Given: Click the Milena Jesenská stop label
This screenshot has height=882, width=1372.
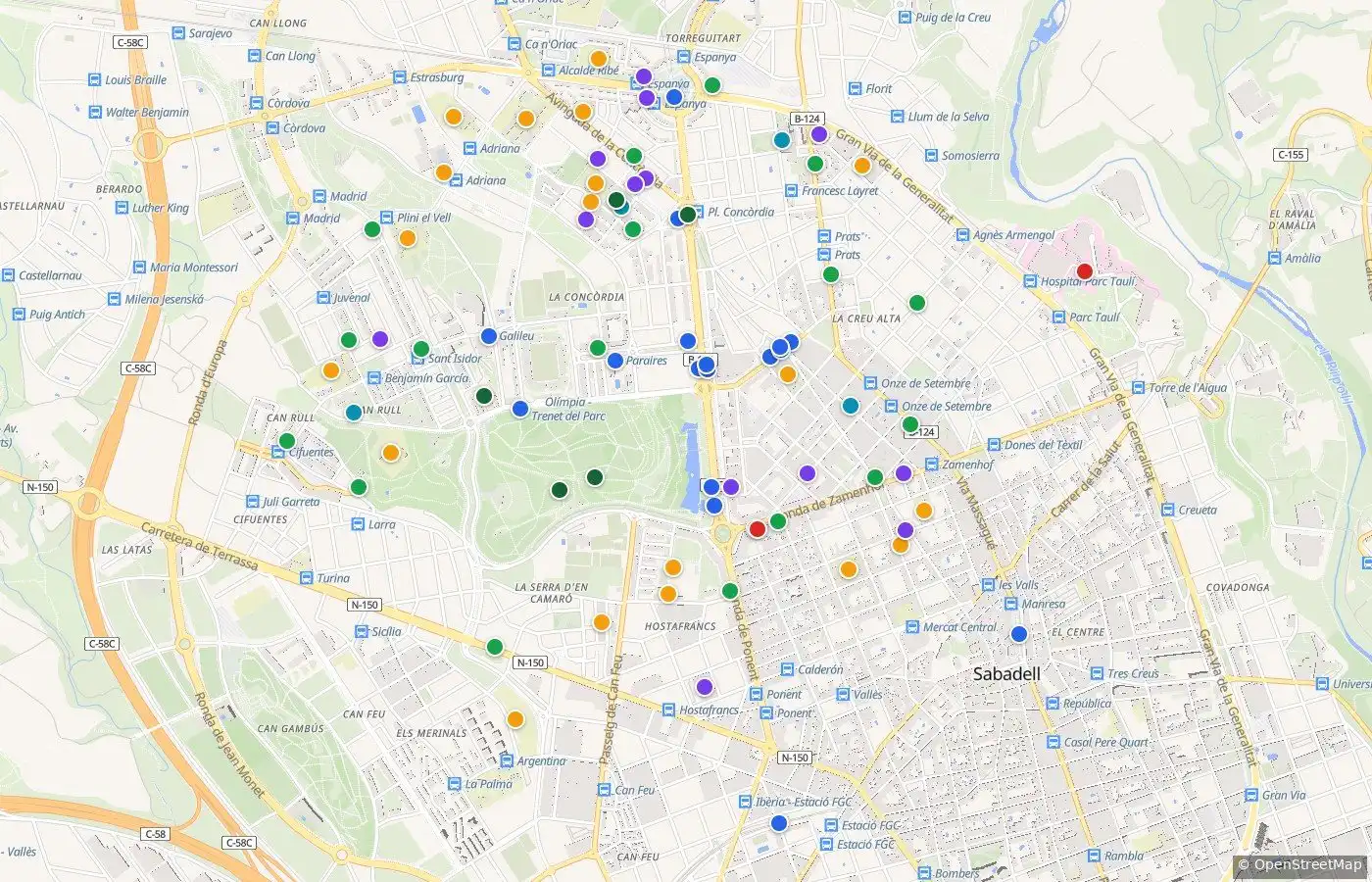Looking at the screenshot, I should [165, 300].
